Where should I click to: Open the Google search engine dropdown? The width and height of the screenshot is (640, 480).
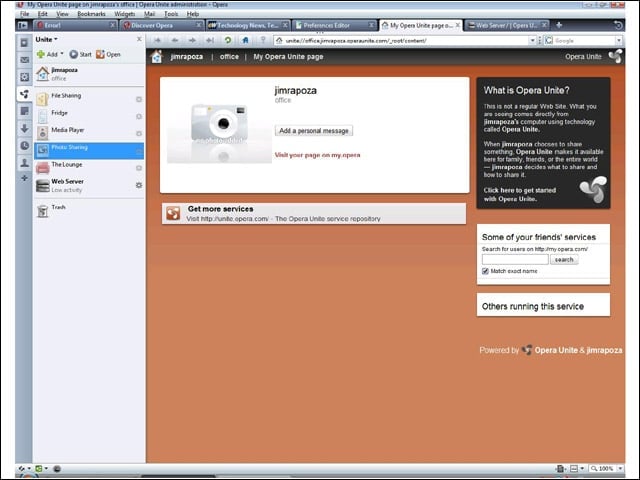[x=619, y=40]
